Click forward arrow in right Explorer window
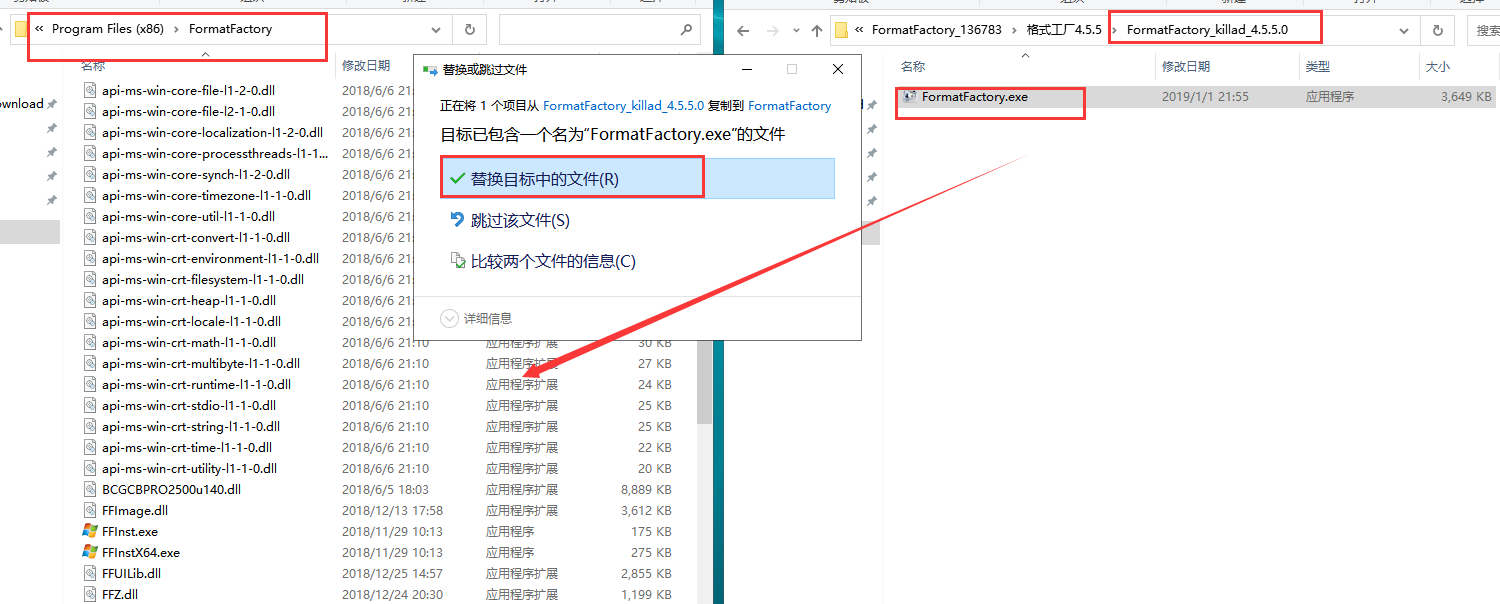The height and width of the screenshot is (604, 1500). [773, 30]
